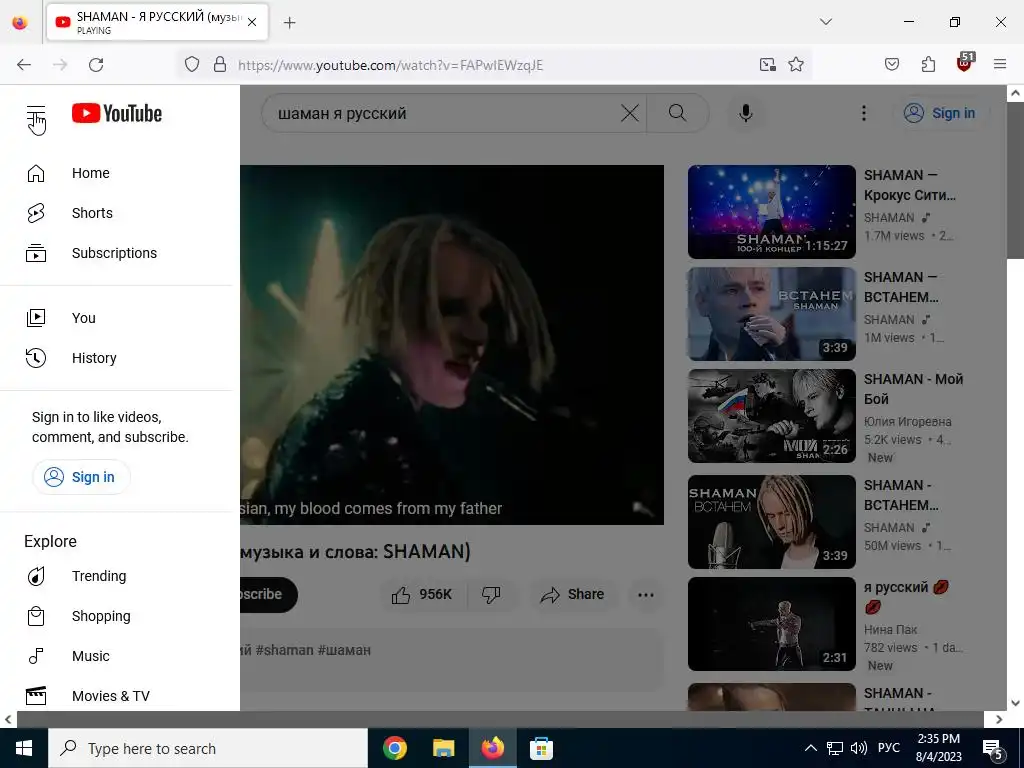Image resolution: width=1024 pixels, height=768 pixels.
Task: Open the 1M views ВСТАНЕМ video thumbnail
Action: coord(771,313)
